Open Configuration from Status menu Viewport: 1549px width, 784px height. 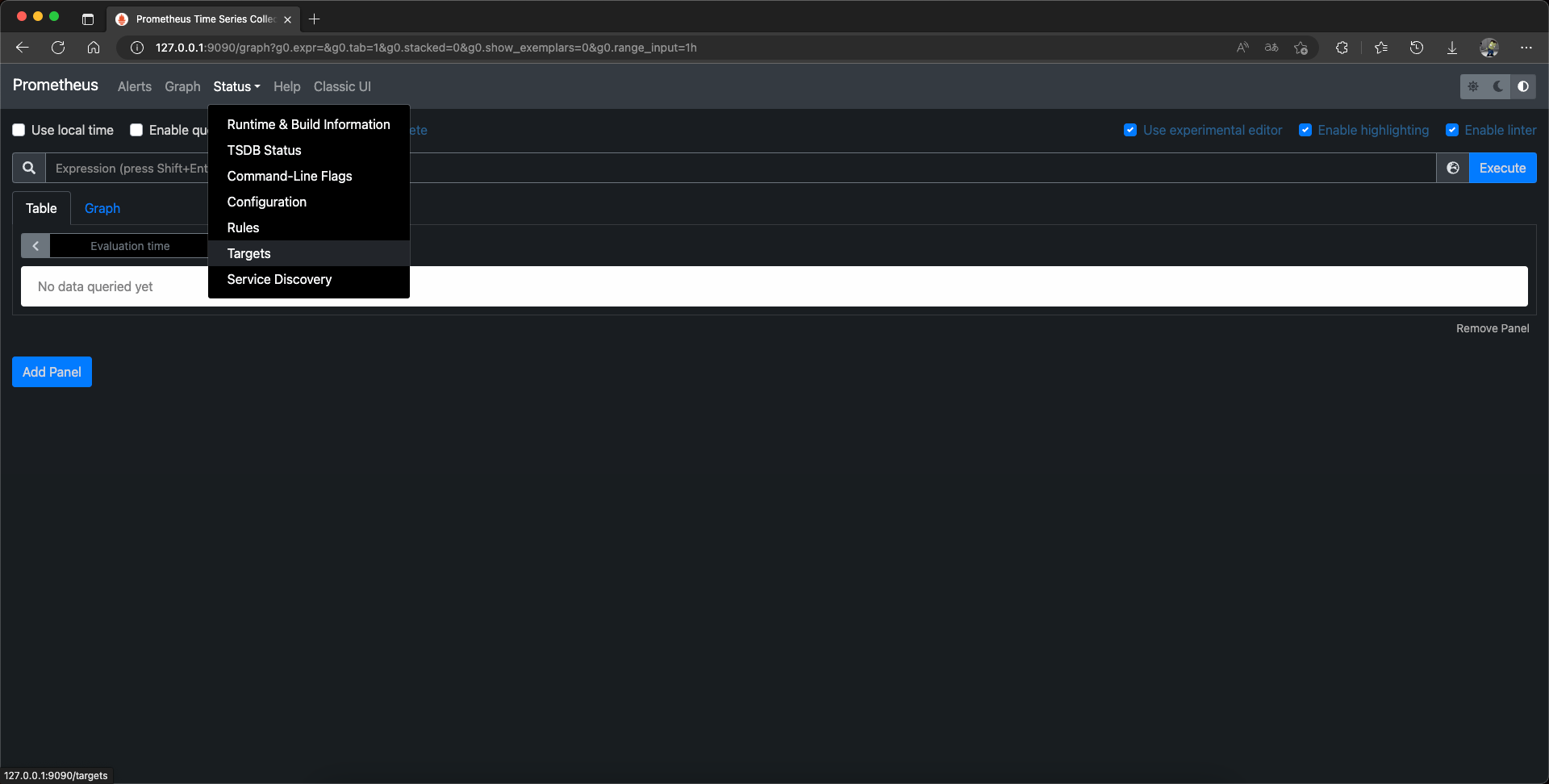pos(309,202)
